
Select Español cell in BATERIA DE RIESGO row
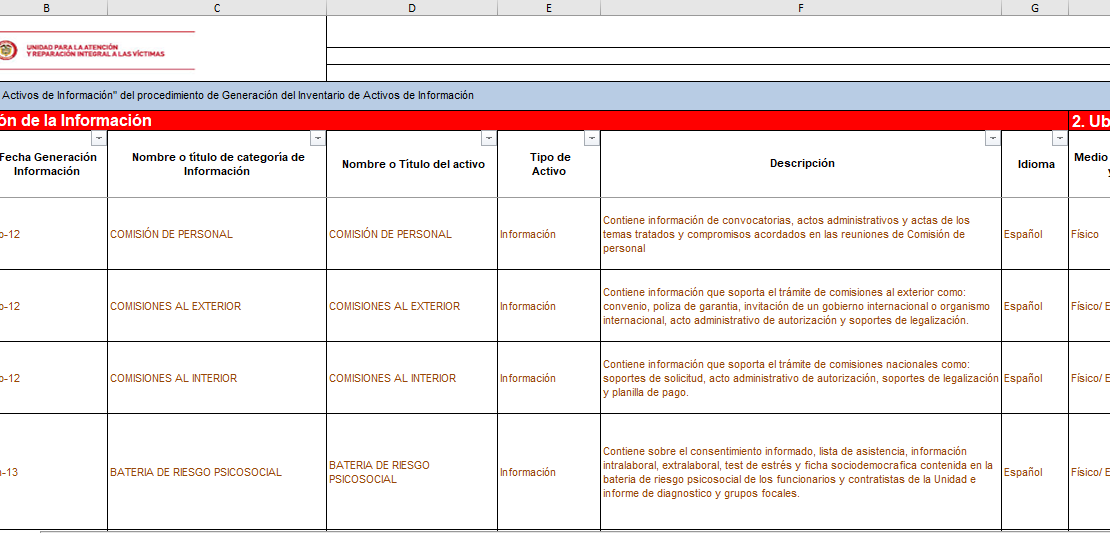pyautogui.click(x=1035, y=472)
